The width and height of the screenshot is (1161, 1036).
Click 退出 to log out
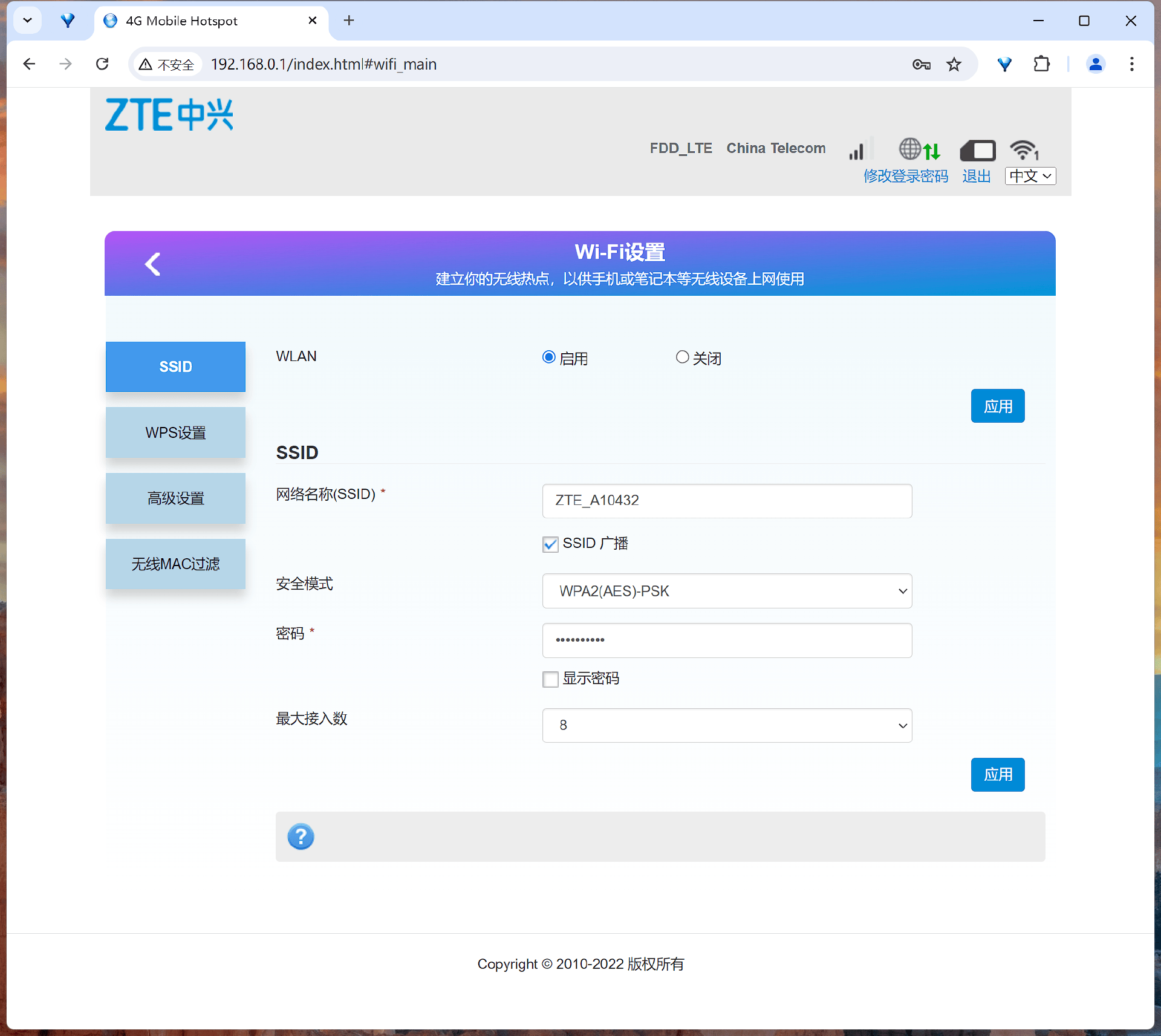point(976,176)
